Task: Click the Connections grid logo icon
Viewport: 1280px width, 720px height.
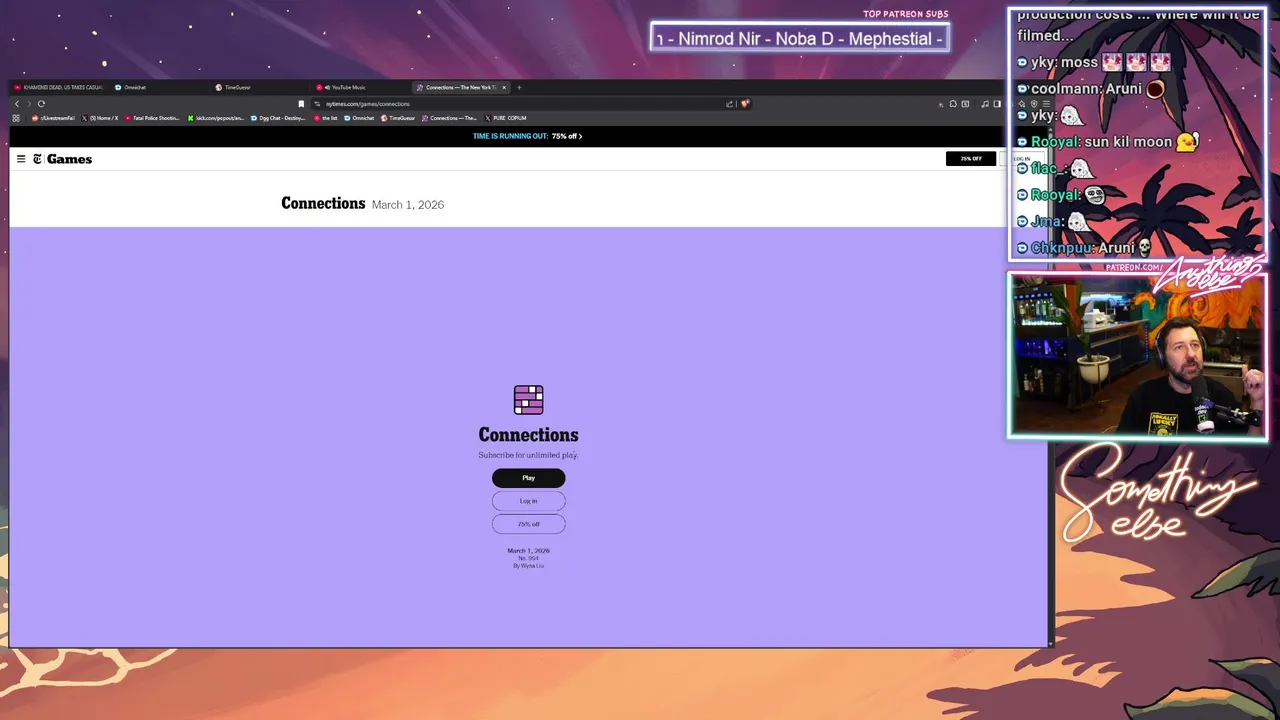Action: [528, 400]
